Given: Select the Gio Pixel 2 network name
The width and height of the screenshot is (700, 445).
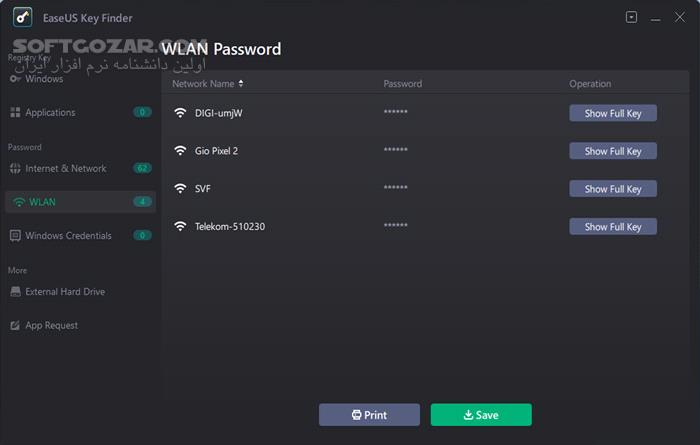Looking at the screenshot, I should pos(217,151).
